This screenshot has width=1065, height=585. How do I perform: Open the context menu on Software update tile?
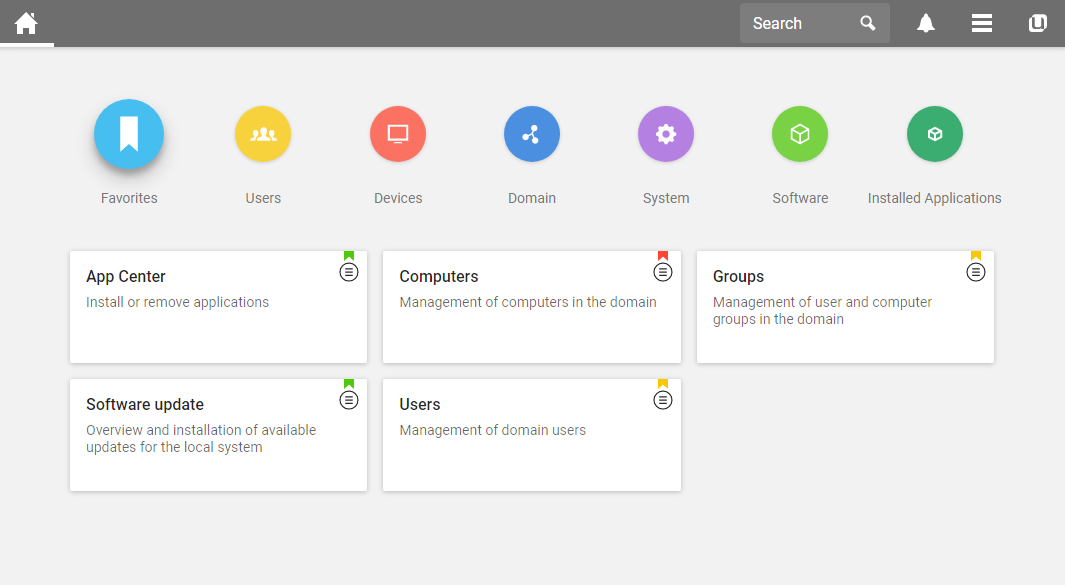coord(348,399)
